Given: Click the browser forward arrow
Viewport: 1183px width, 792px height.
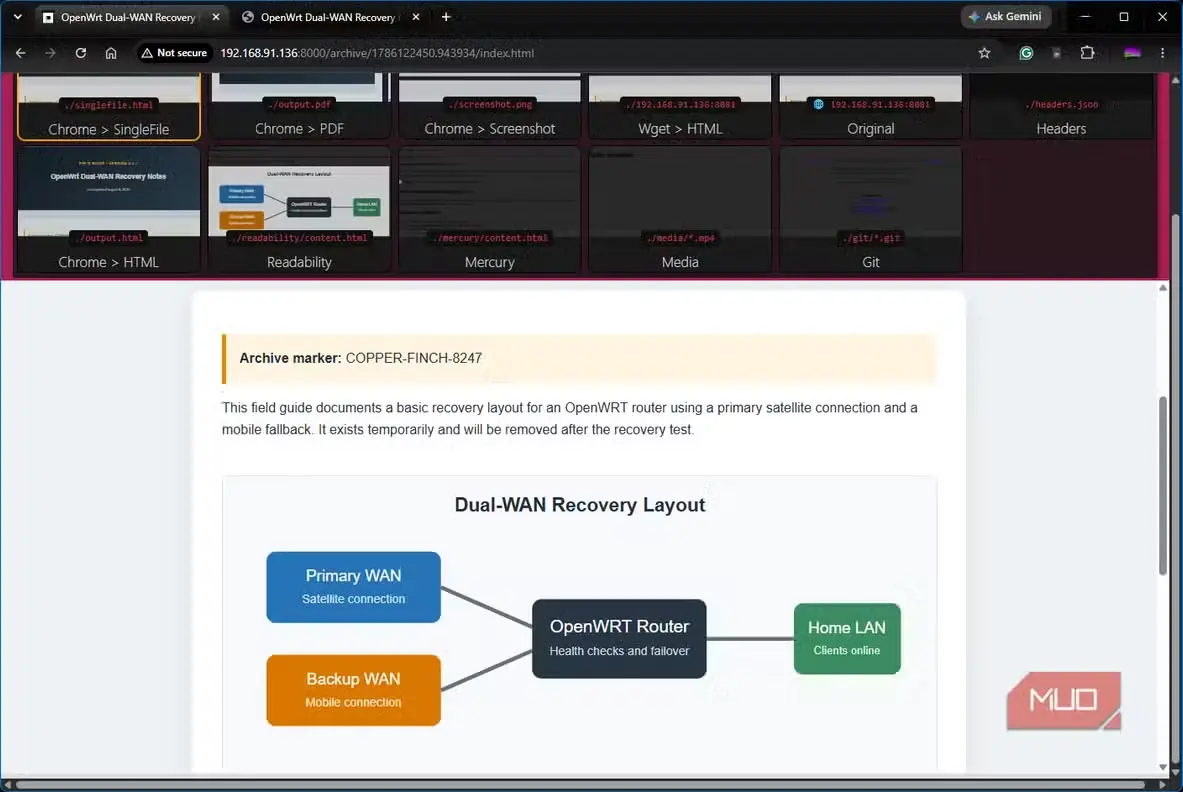Looking at the screenshot, I should pos(50,53).
